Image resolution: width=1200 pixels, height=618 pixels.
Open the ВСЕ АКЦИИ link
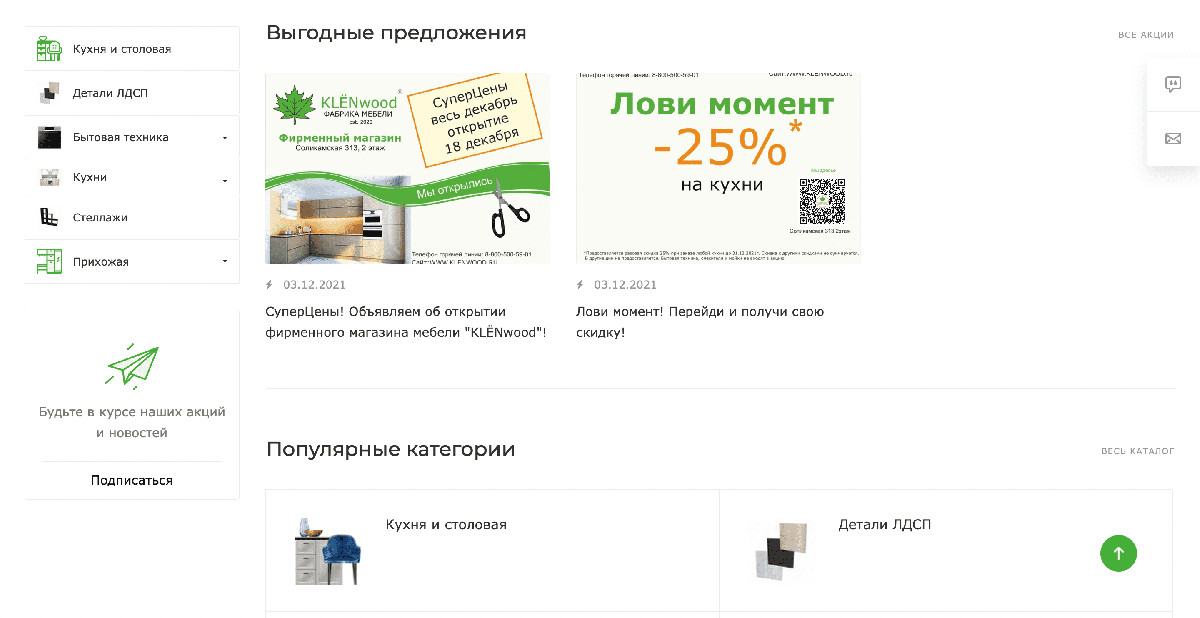(x=1146, y=35)
